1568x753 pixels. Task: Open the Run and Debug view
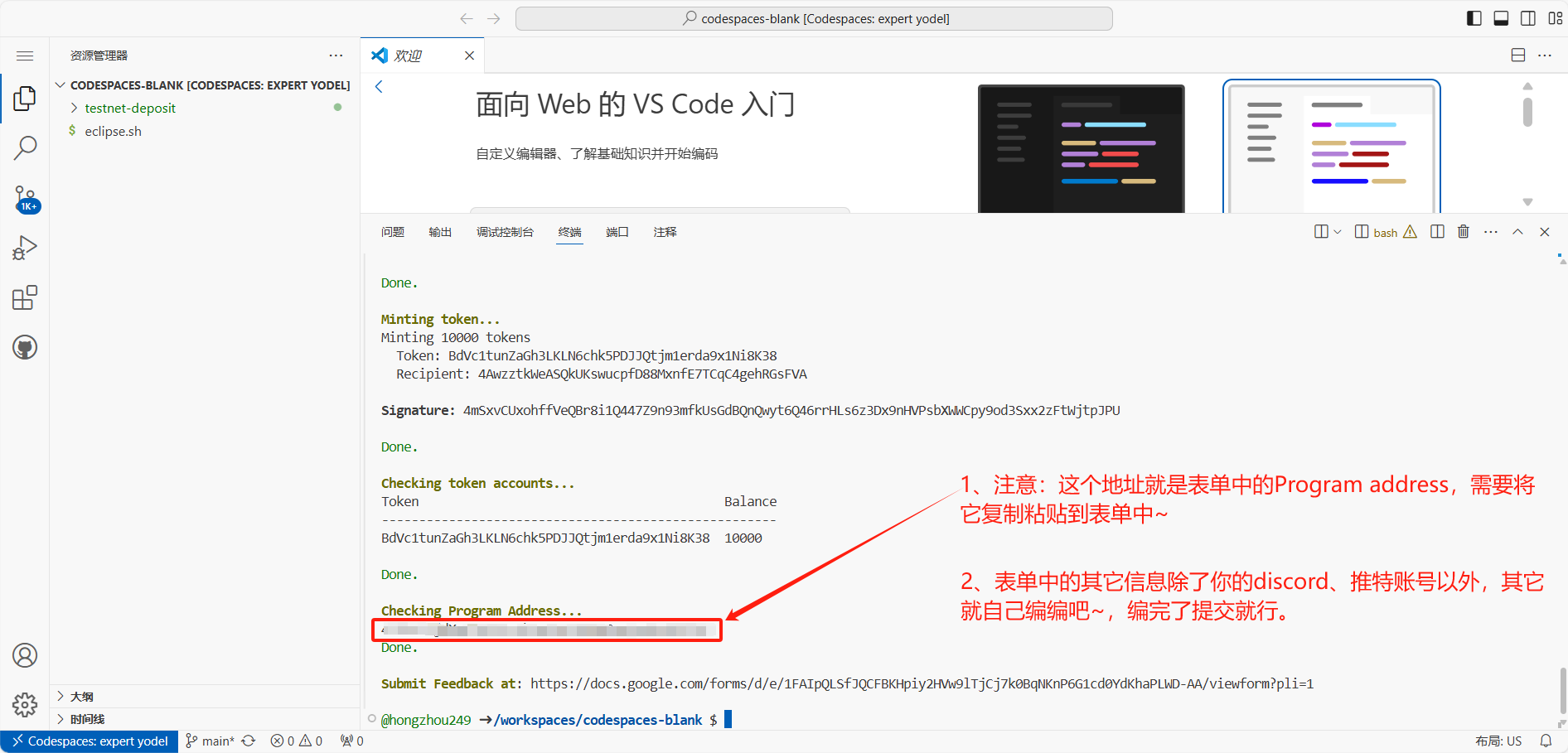[x=25, y=248]
